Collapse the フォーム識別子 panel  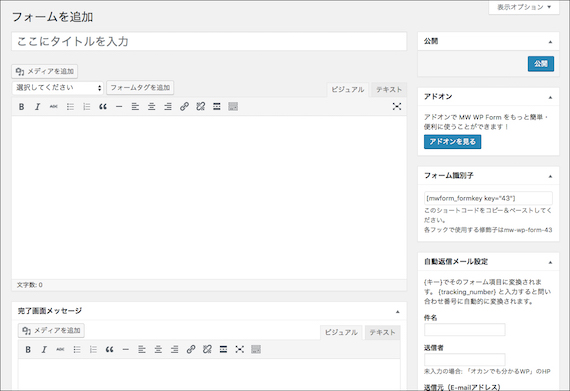point(550,176)
